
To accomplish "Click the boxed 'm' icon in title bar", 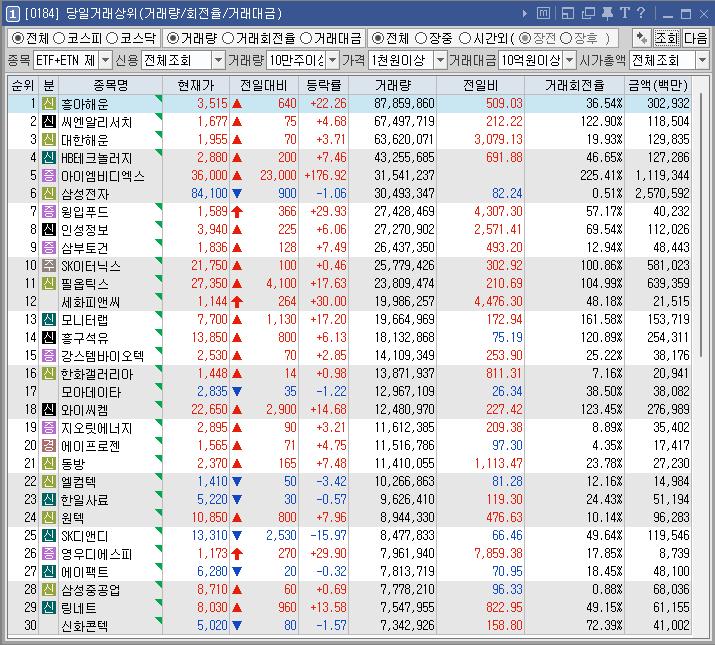I will coord(543,13).
